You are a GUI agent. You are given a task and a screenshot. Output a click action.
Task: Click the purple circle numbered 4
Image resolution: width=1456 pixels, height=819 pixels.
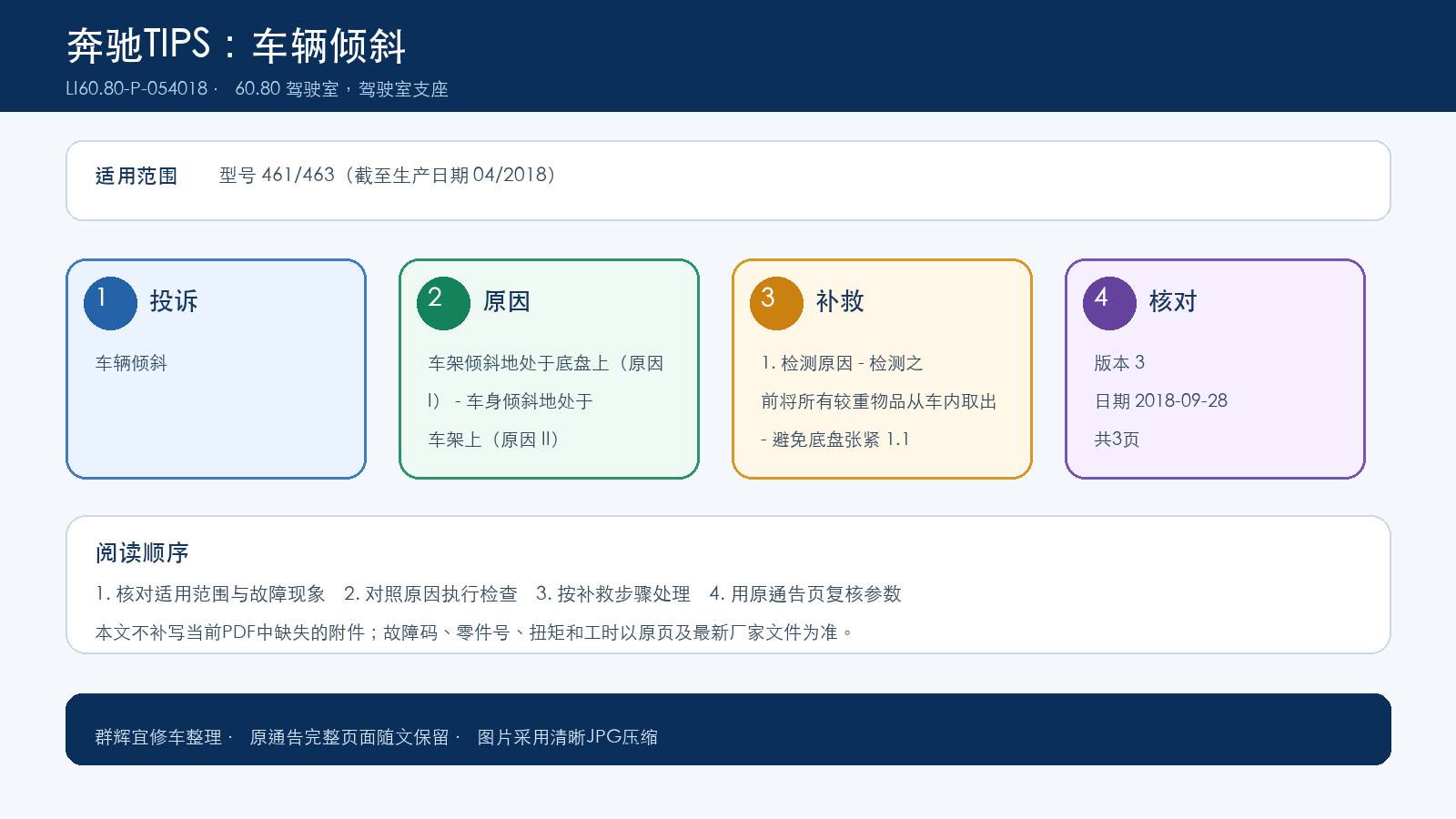tap(1109, 303)
